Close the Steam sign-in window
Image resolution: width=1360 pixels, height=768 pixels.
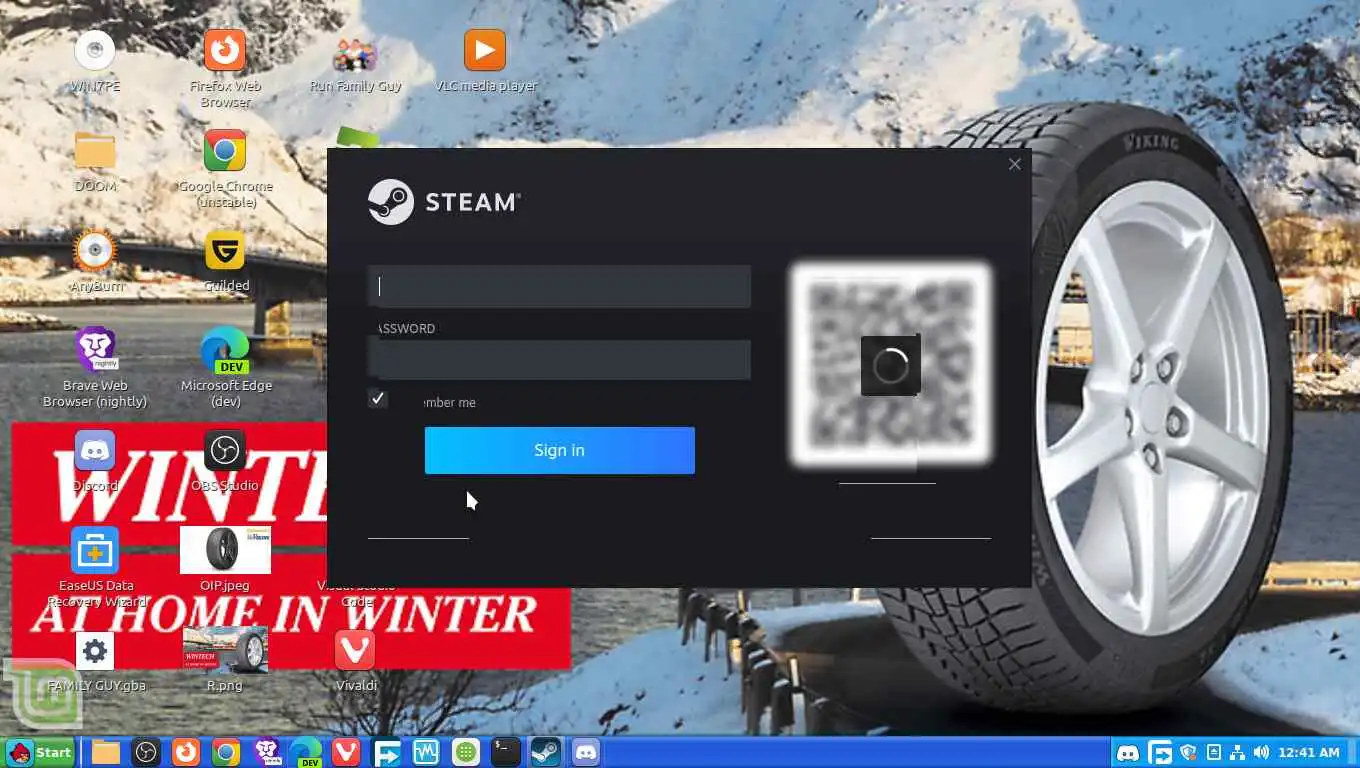click(x=1015, y=164)
